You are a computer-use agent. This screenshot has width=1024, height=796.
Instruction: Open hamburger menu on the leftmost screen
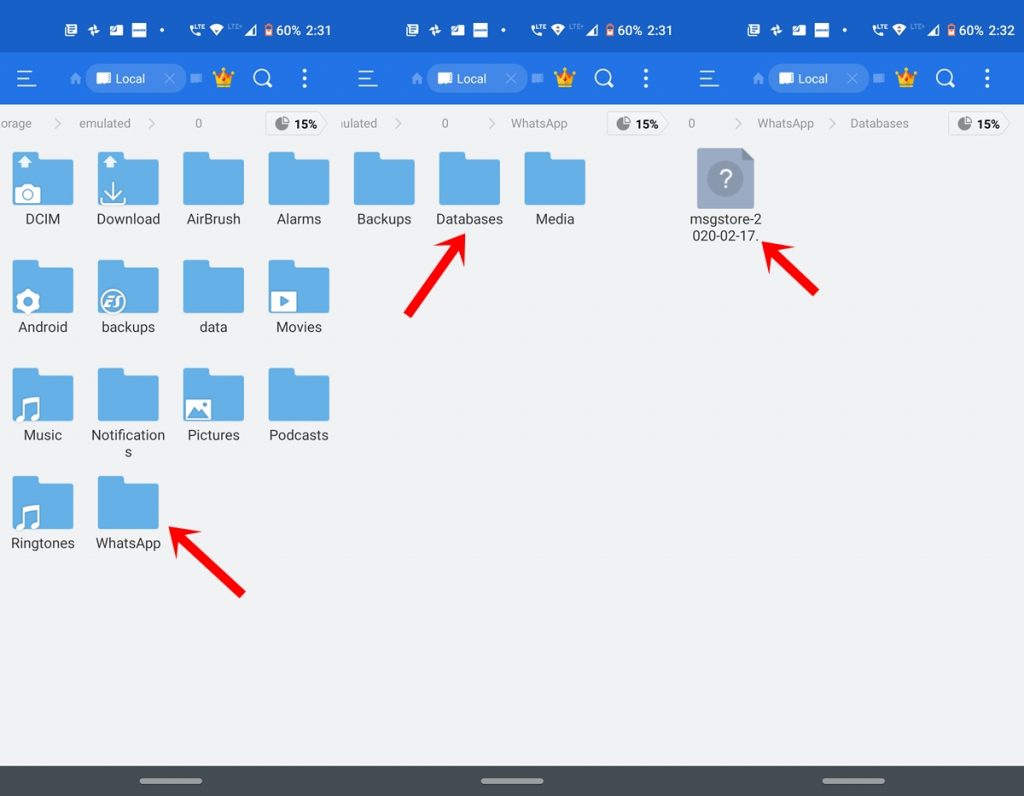(26, 79)
